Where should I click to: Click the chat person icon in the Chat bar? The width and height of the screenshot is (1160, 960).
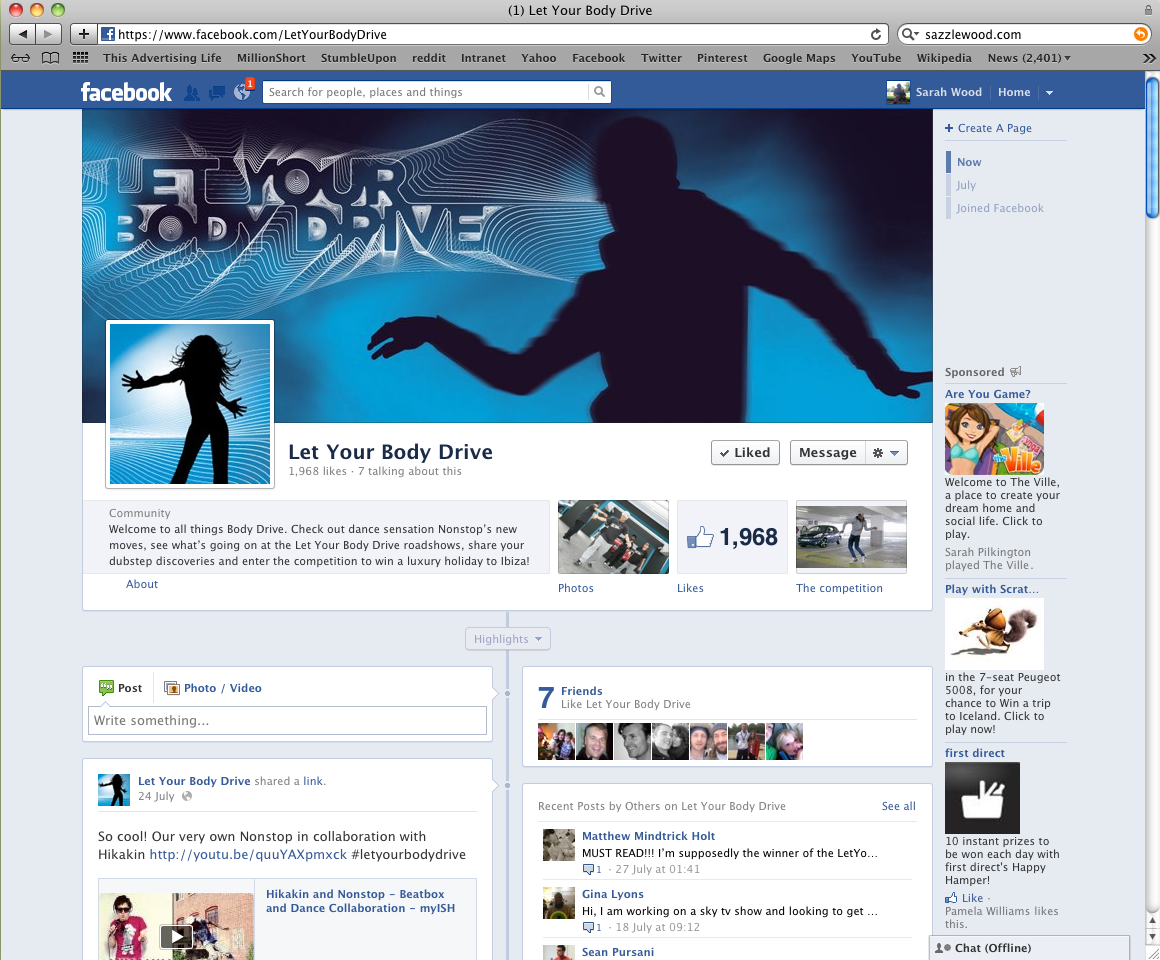(942, 947)
